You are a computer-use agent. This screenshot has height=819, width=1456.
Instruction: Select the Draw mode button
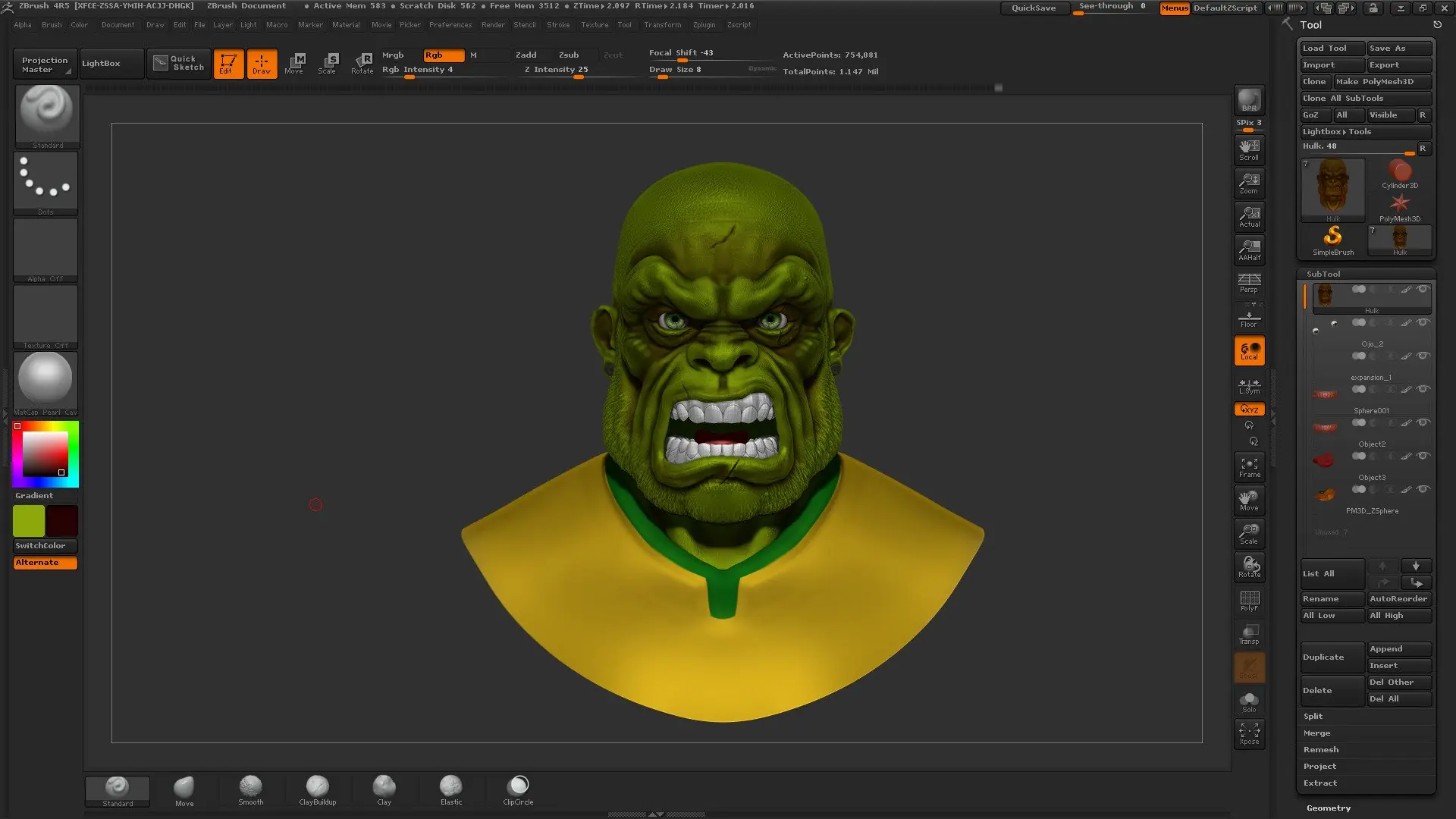[262, 64]
